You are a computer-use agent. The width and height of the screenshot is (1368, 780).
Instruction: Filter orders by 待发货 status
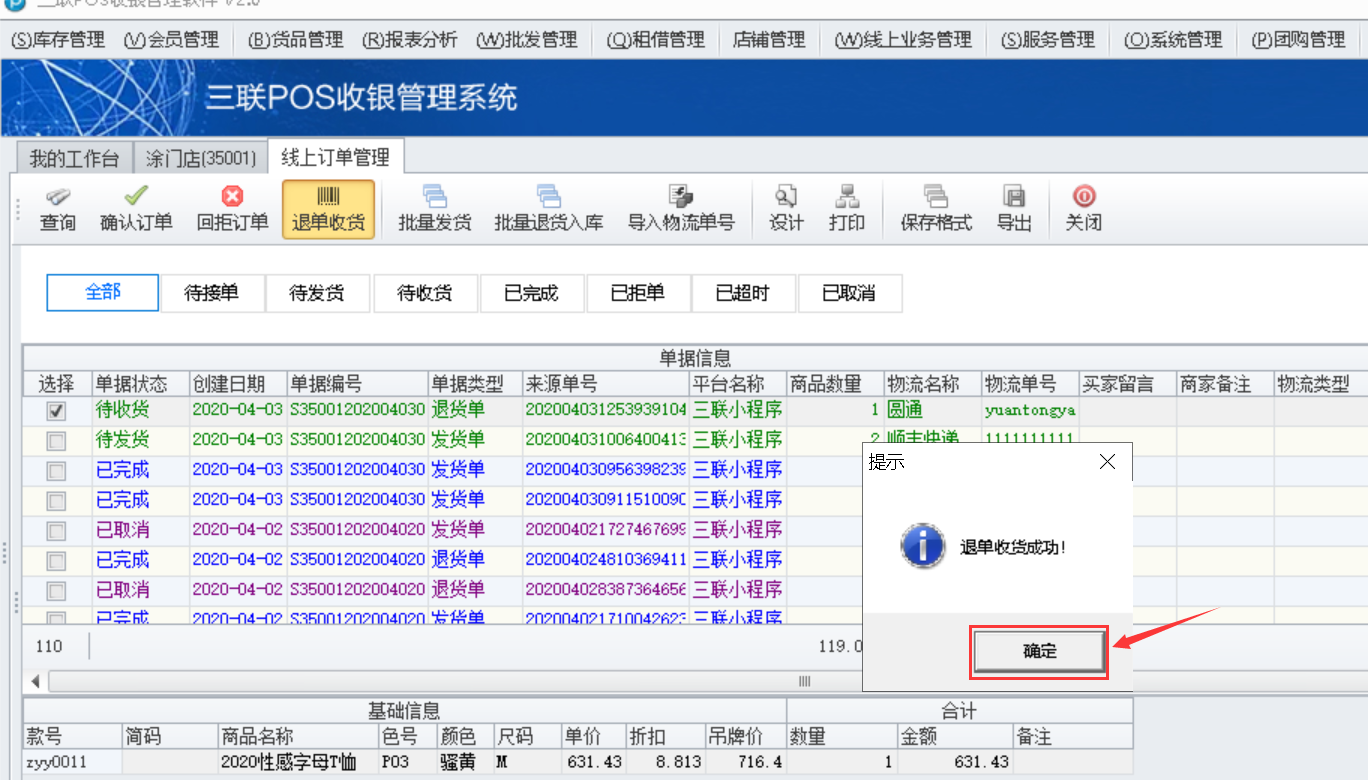316,293
